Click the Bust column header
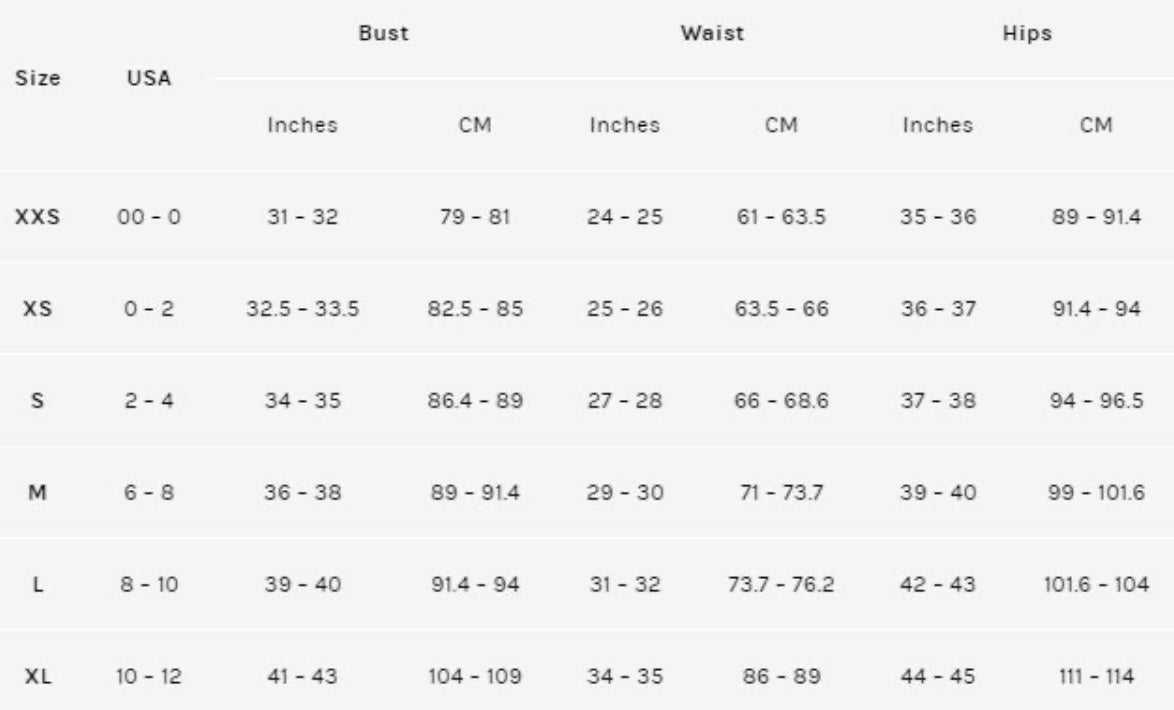The height and width of the screenshot is (710, 1174). point(383,33)
